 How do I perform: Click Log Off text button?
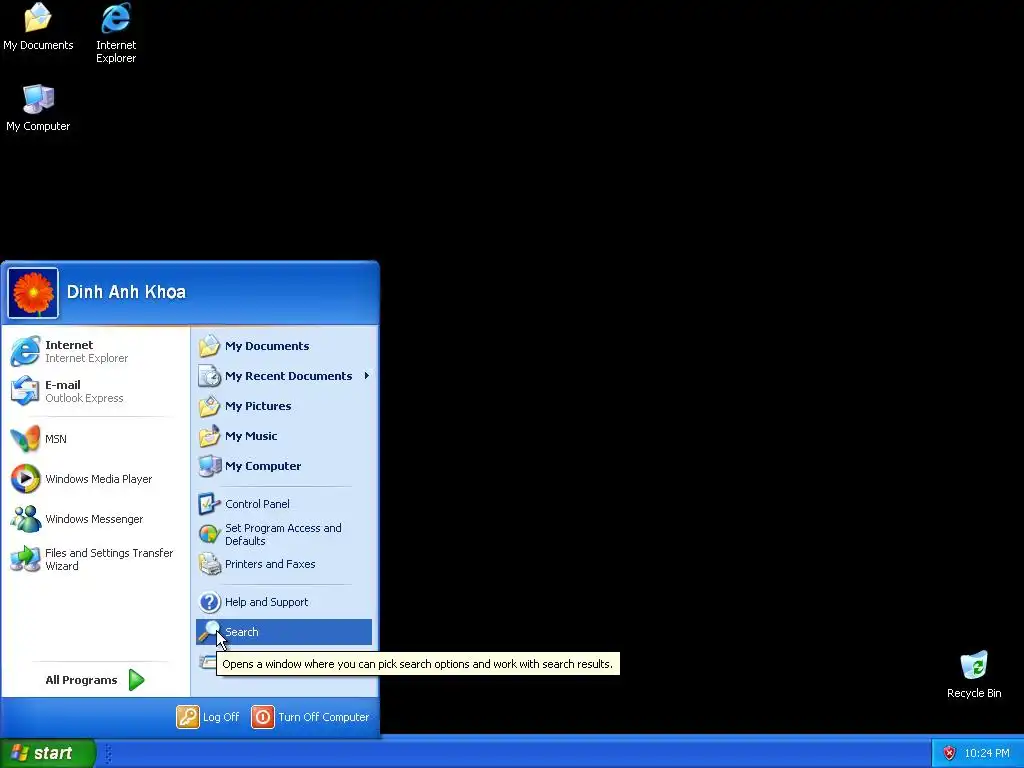(x=221, y=717)
